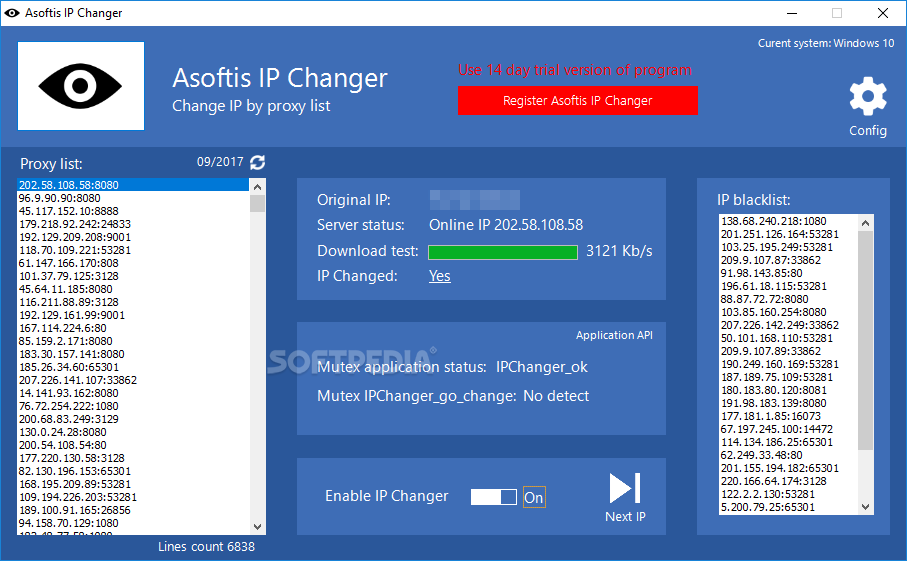Image resolution: width=907 pixels, height=561 pixels.
Task: Select proxy 45.64.11.185:8080
Action: coord(133,289)
